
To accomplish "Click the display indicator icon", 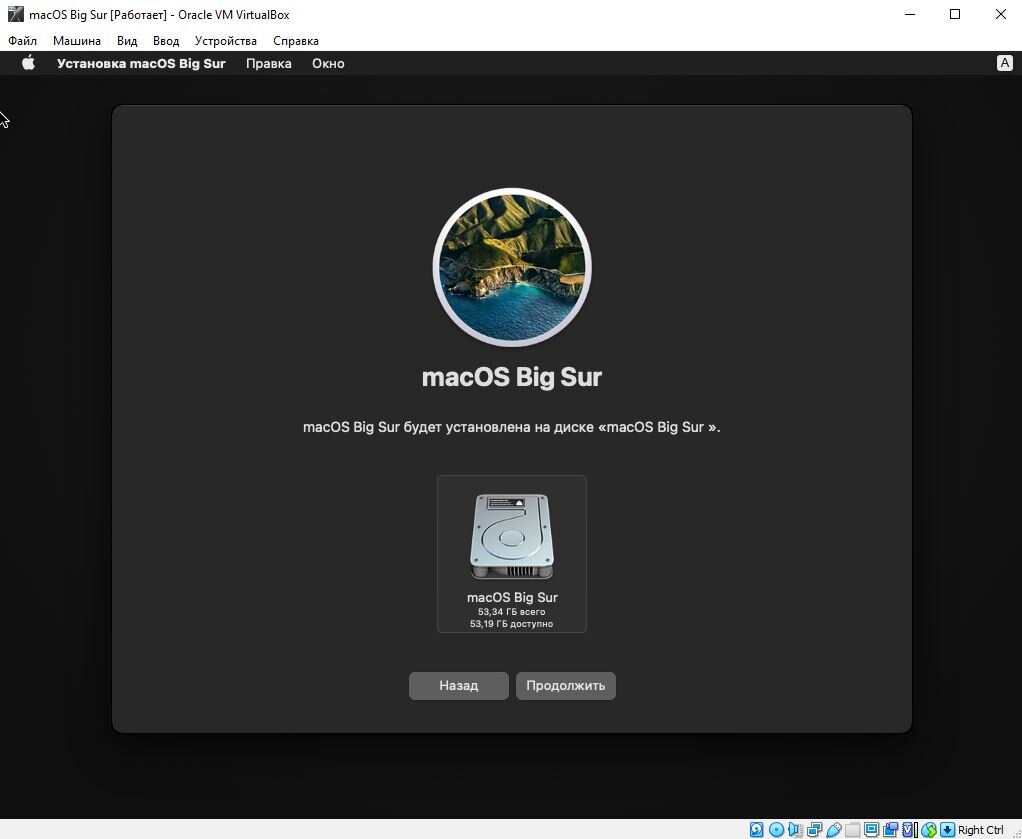I will [871, 830].
